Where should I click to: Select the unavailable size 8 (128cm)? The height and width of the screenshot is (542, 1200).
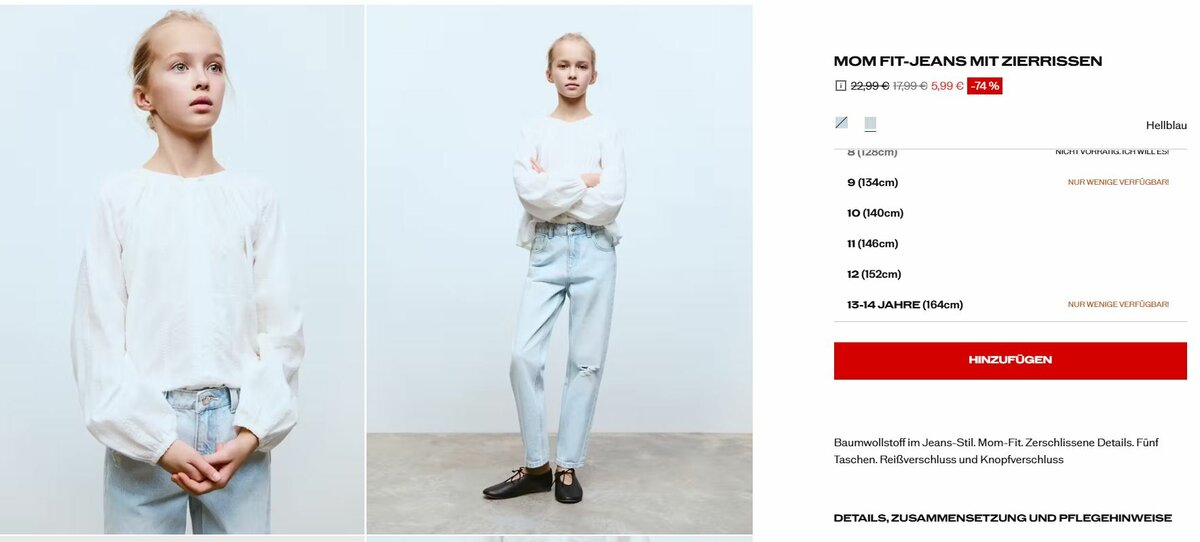(x=1010, y=153)
